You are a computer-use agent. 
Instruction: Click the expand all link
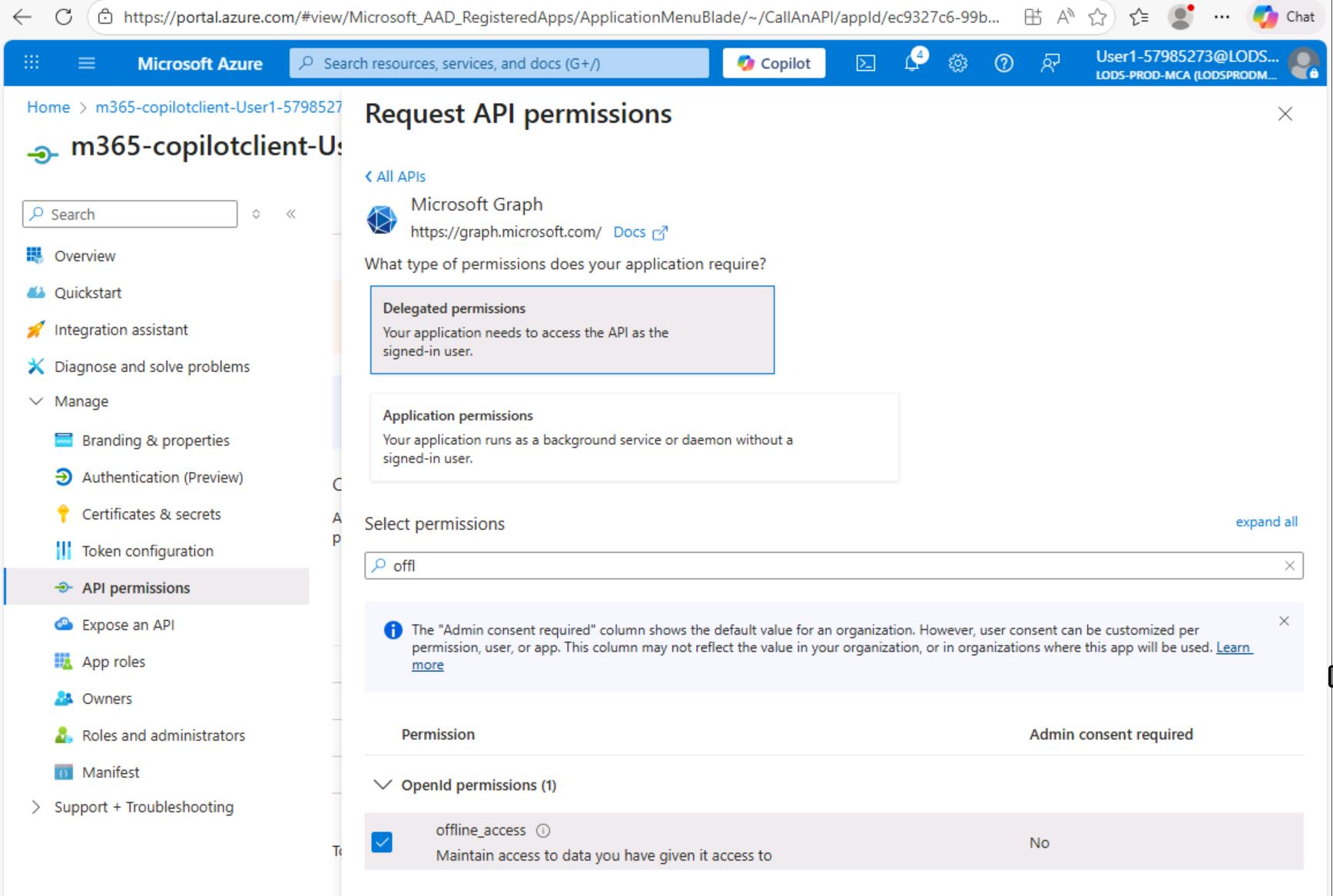pos(1265,522)
